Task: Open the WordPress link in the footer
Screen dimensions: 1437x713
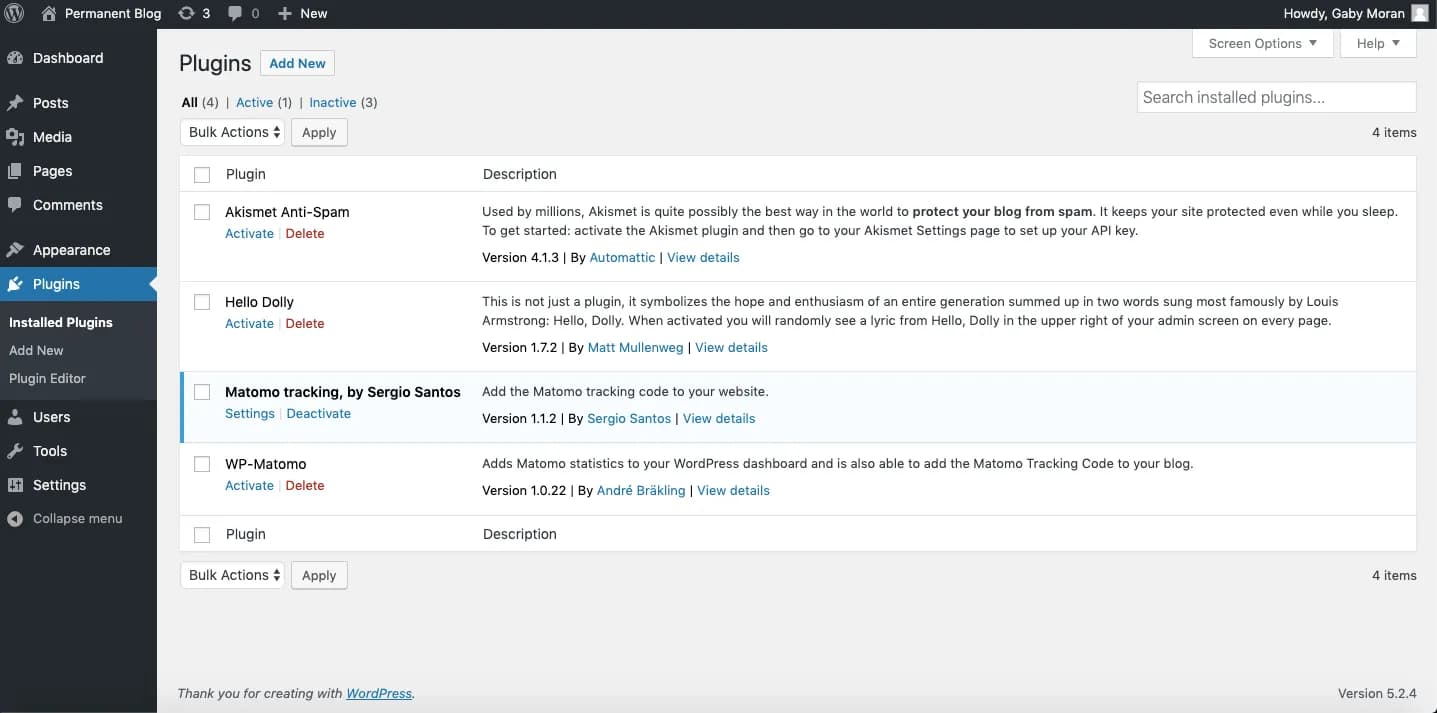Action: click(x=379, y=693)
